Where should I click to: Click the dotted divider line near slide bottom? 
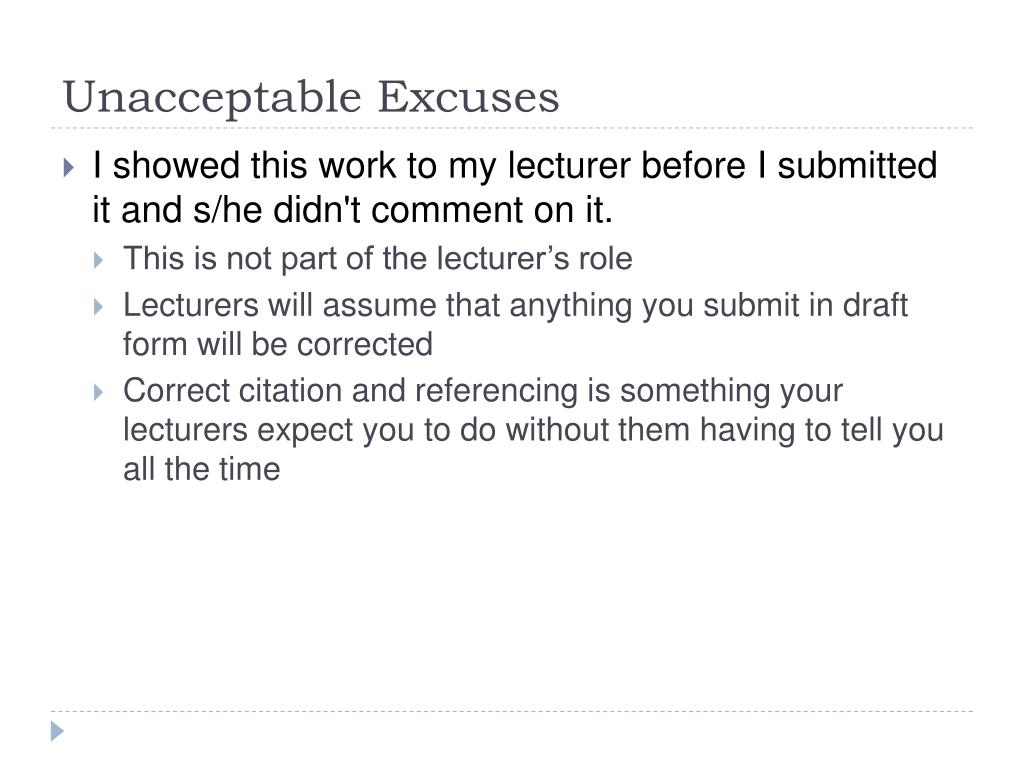pyautogui.click(x=512, y=711)
